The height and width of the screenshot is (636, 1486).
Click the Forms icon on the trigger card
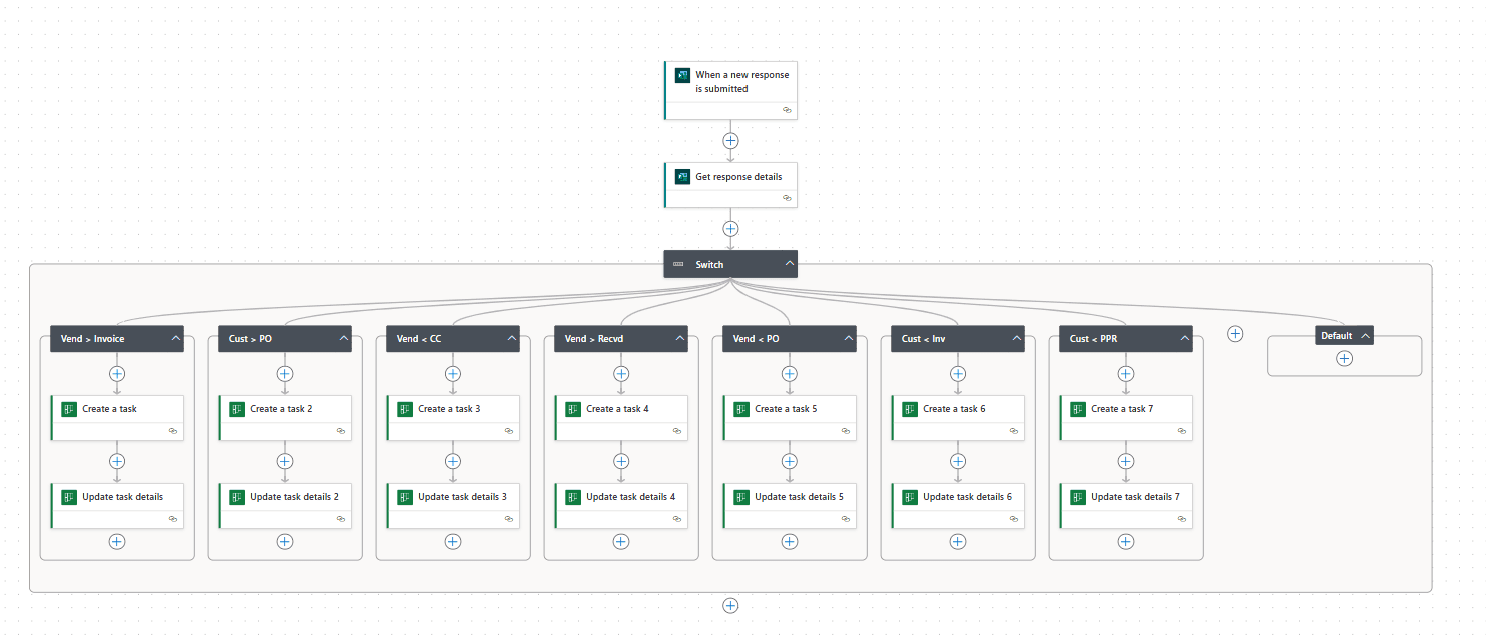pyautogui.click(x=683, y=75)
